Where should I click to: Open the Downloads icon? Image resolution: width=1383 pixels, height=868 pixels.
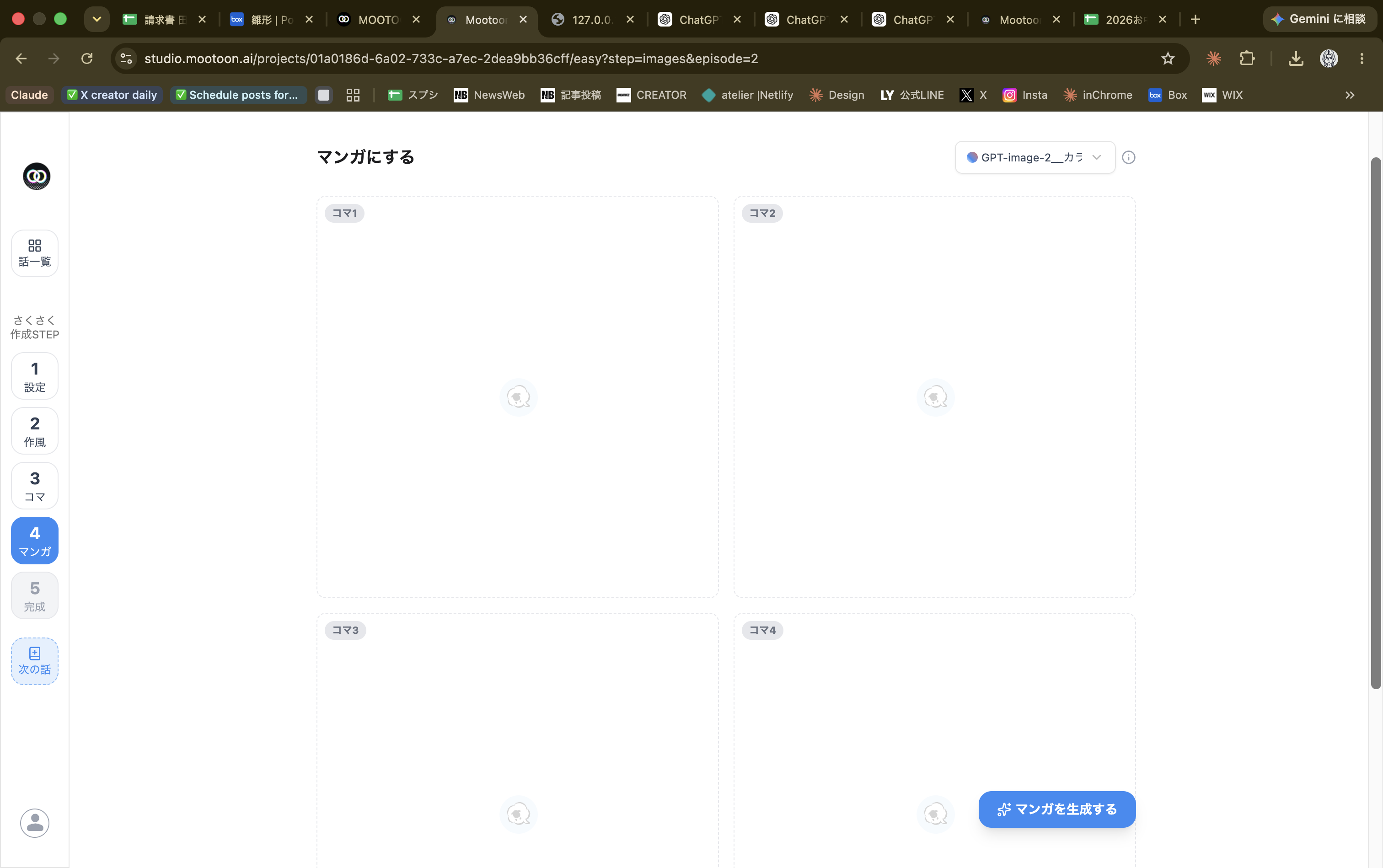(x=1296, y=59)
